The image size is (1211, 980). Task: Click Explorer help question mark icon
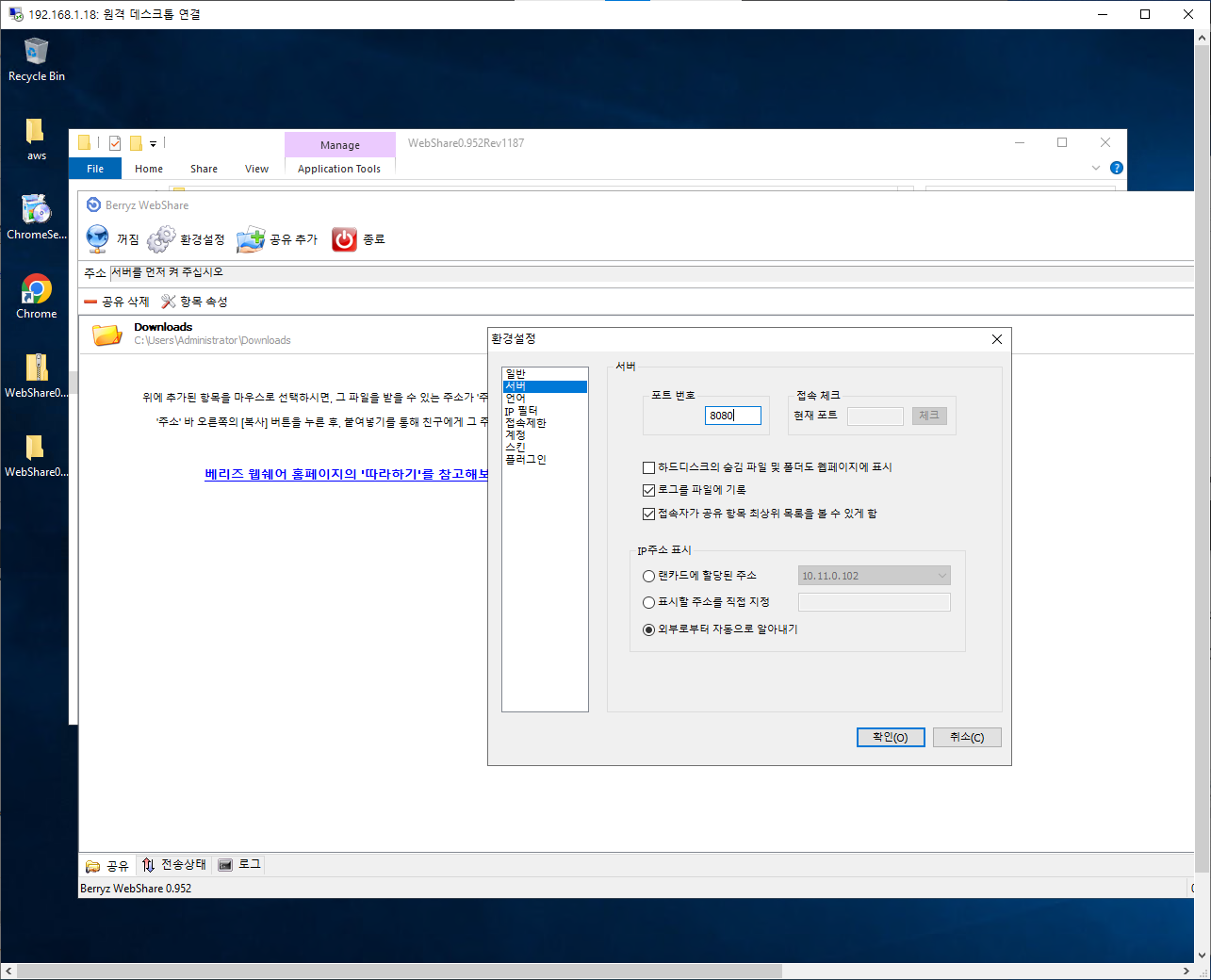1117,168
